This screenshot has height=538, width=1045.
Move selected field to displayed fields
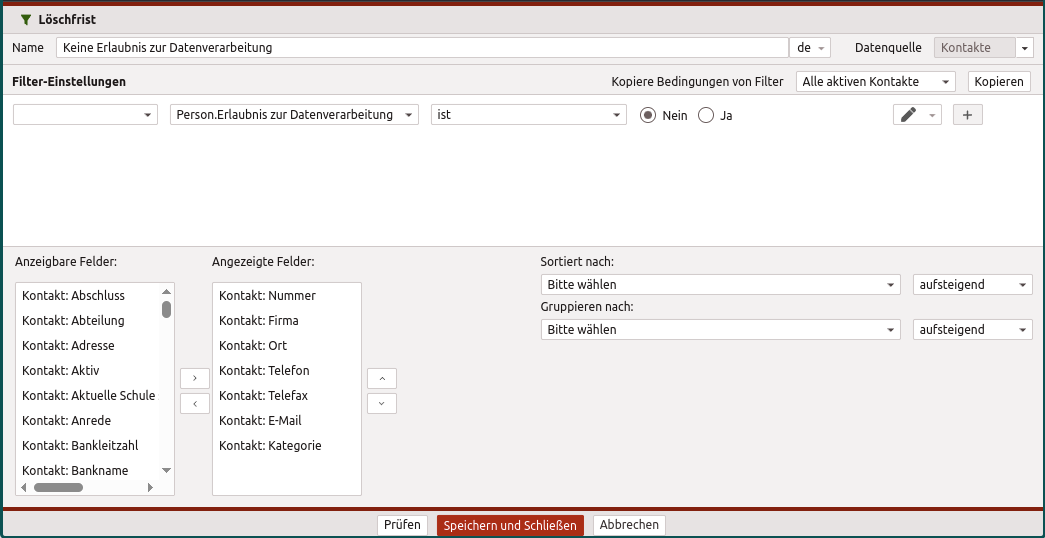[x=194, y=378]
